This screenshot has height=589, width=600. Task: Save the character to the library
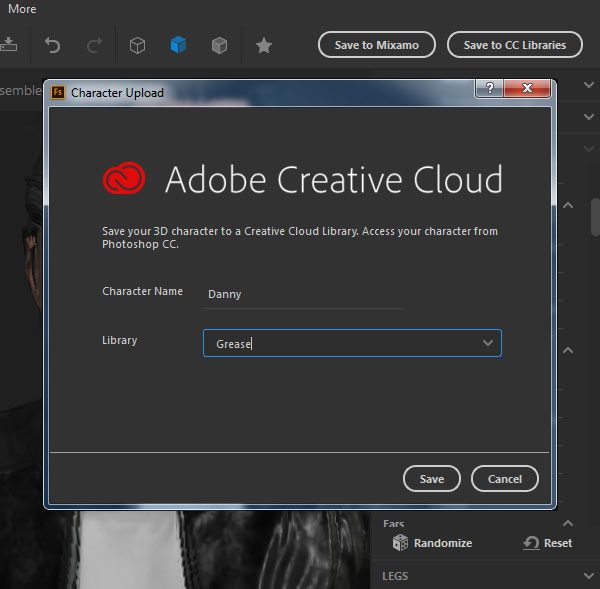coord(432,478)
